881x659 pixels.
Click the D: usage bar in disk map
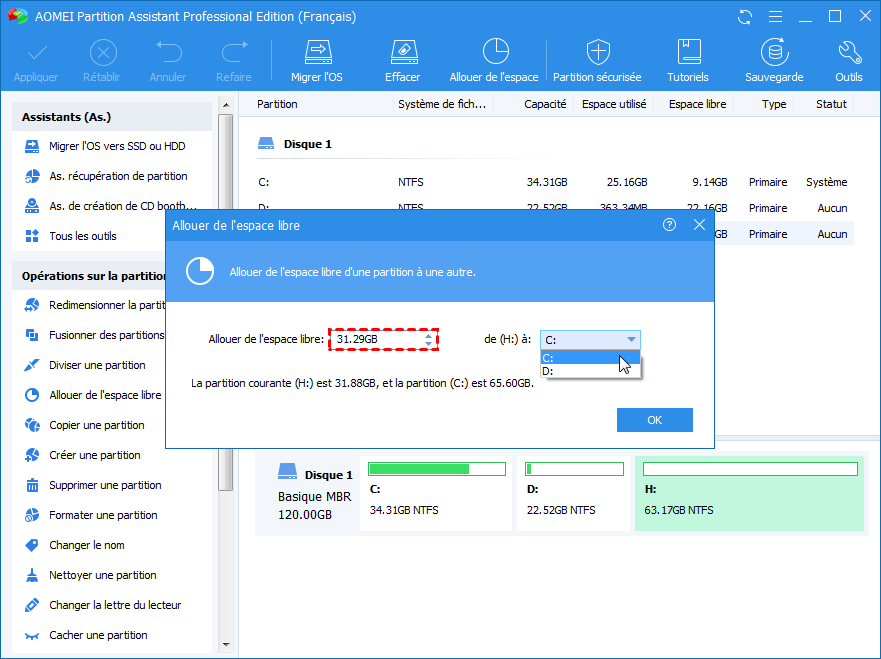pyautogui.click(x=574, y=469)
